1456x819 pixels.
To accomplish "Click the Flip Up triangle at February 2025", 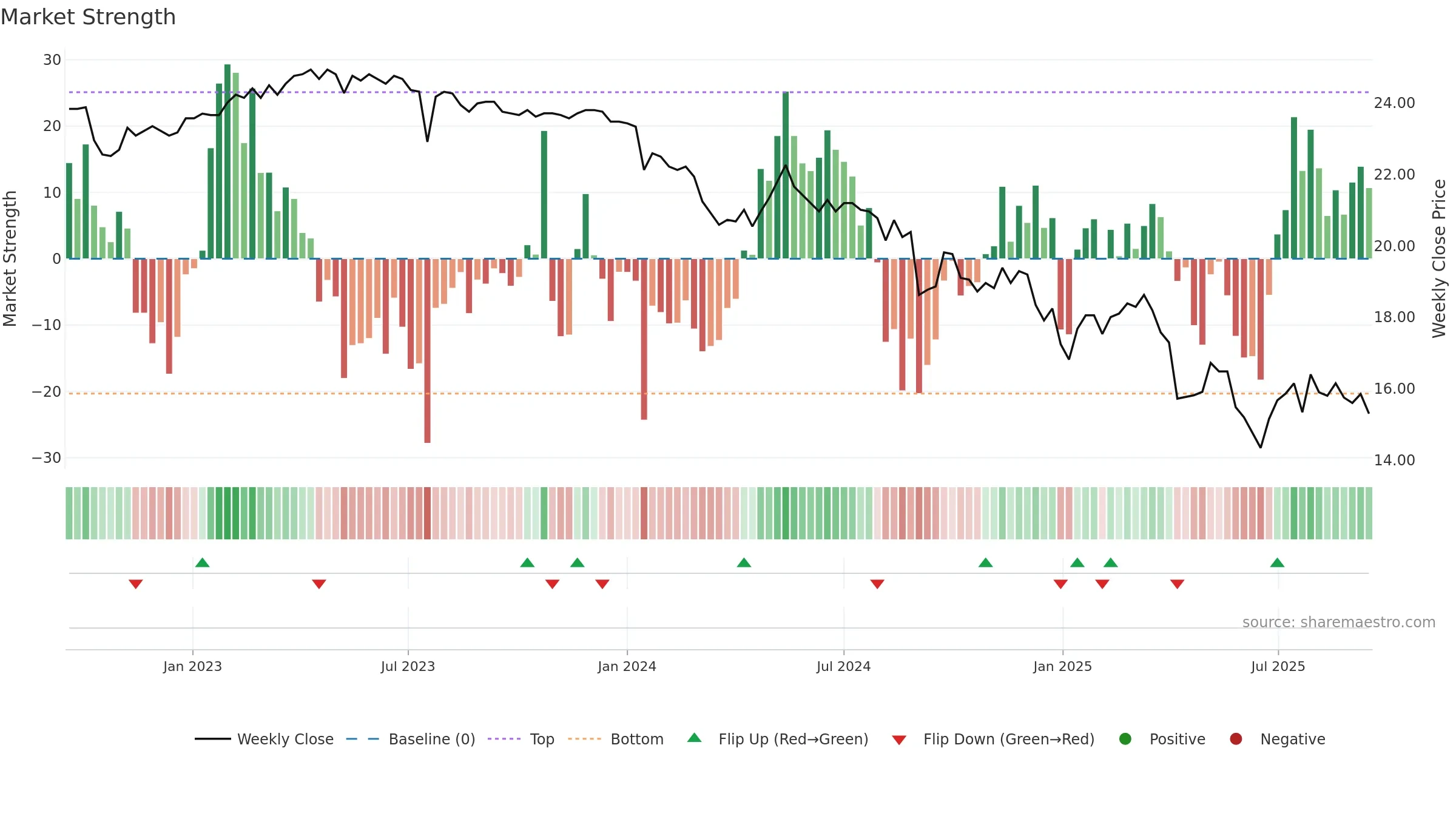I will coord(1111,562).
